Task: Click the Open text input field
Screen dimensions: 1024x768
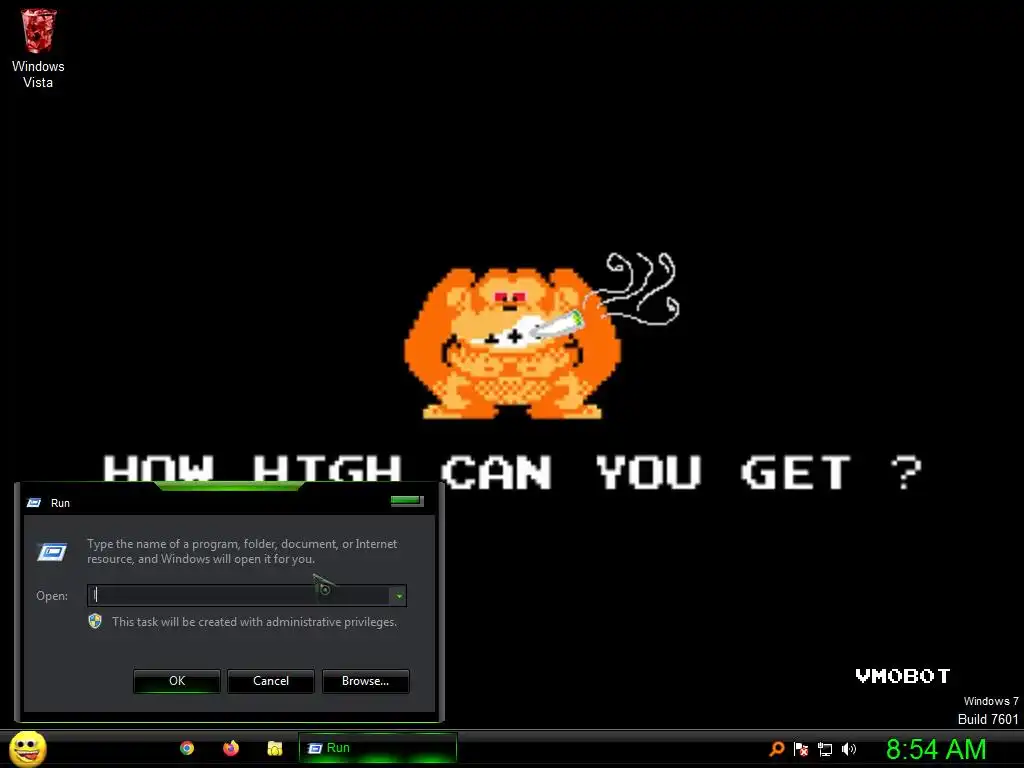Action: [x=239, y=595]
